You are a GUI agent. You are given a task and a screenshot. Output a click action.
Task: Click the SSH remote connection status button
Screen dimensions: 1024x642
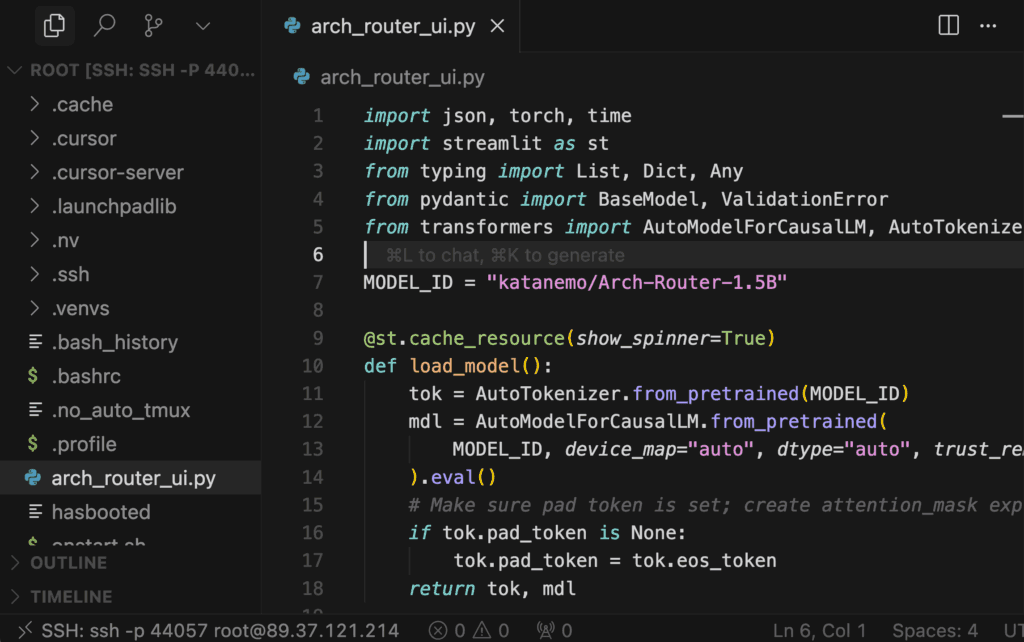pos(208,630)
